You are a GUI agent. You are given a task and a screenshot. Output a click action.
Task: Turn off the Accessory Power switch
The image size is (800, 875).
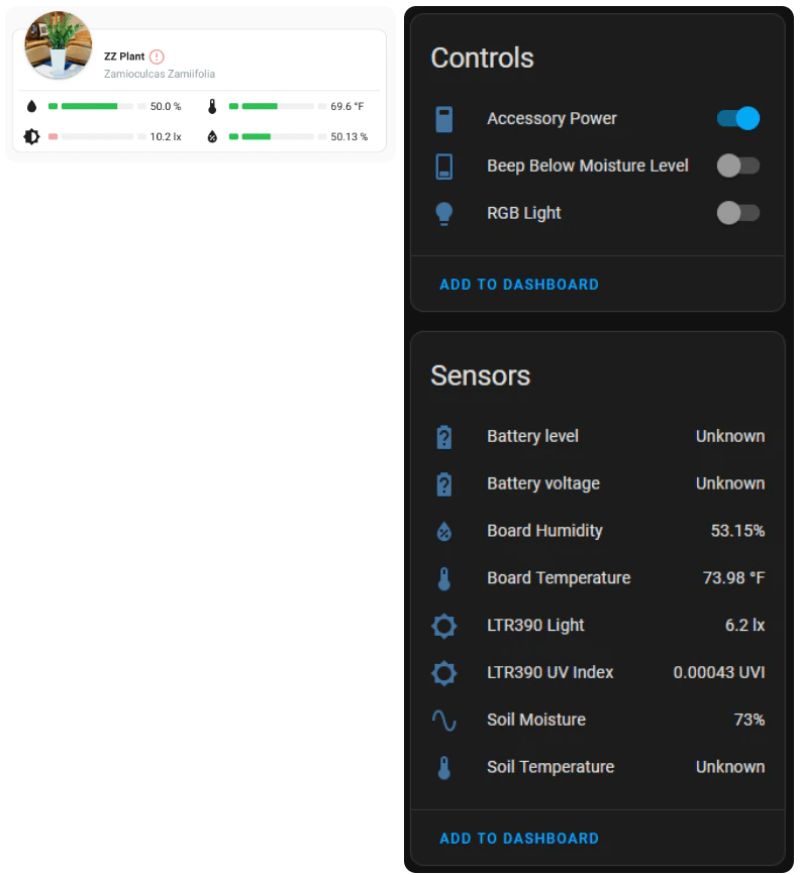(x=738, y=119)
